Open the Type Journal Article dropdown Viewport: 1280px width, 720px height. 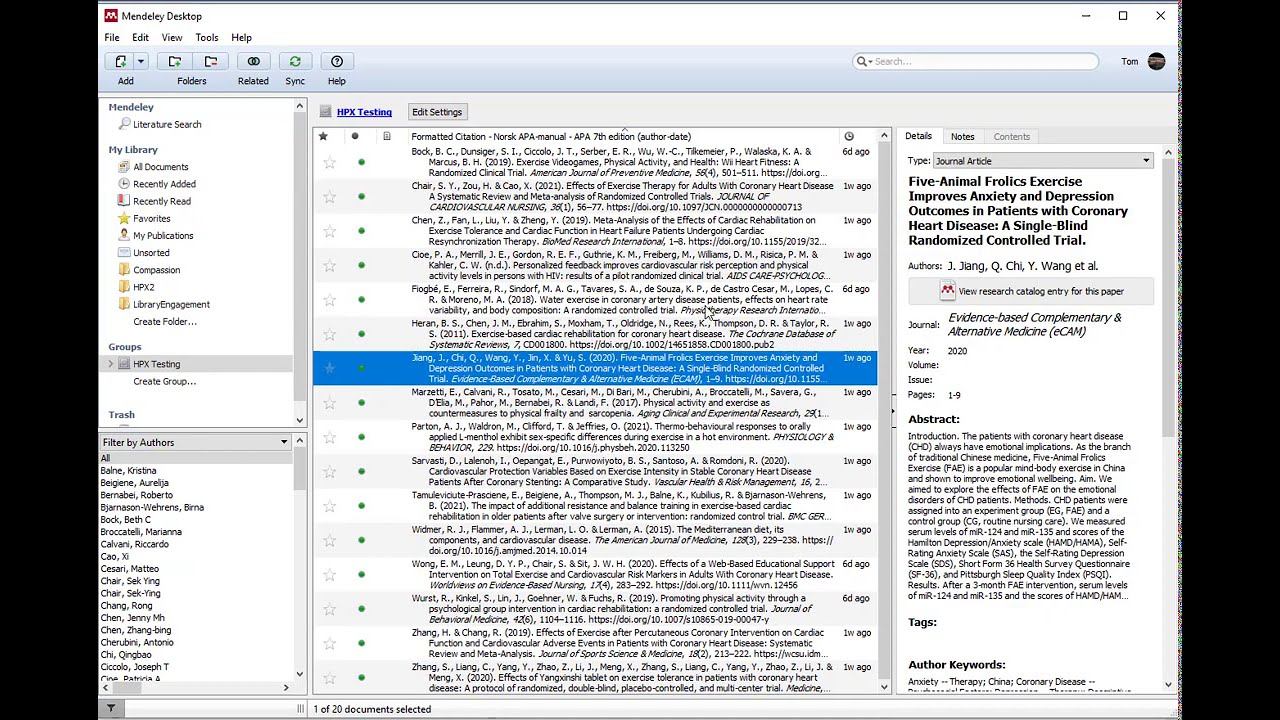(x=1043, y=161)
